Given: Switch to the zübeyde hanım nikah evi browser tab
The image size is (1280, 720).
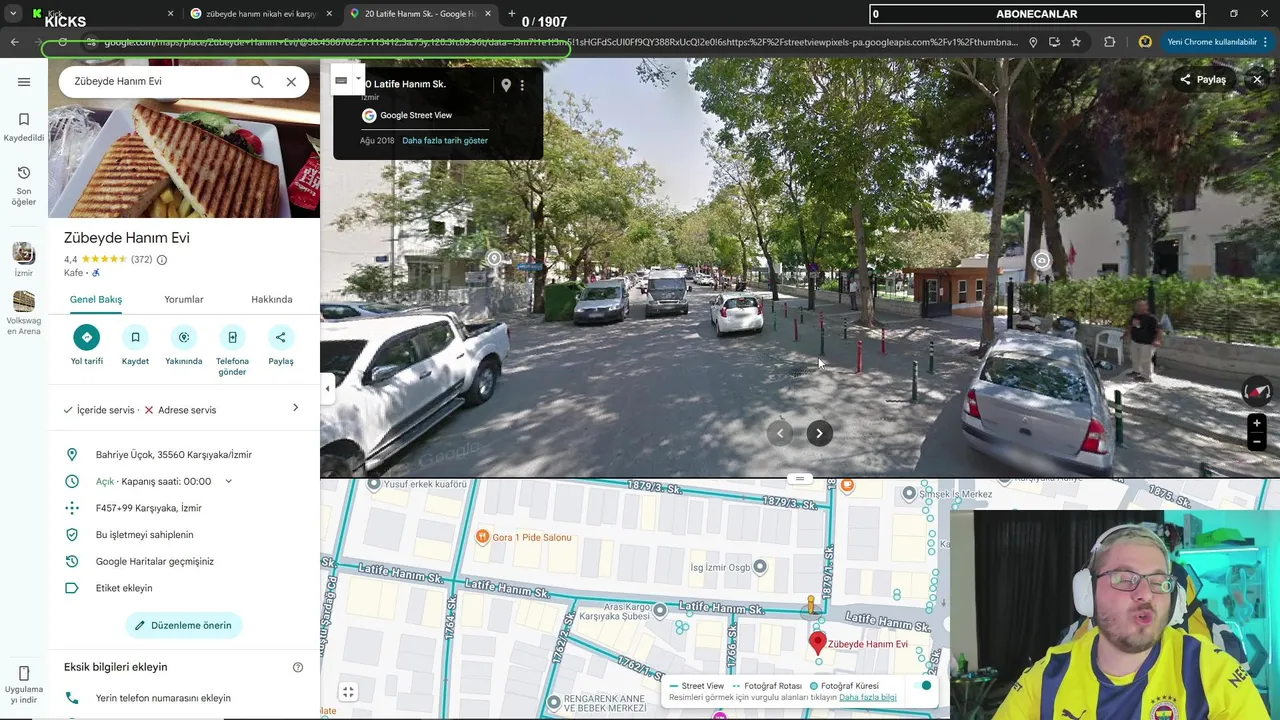Looking at the screenshot, I should (x=260, y=14).
